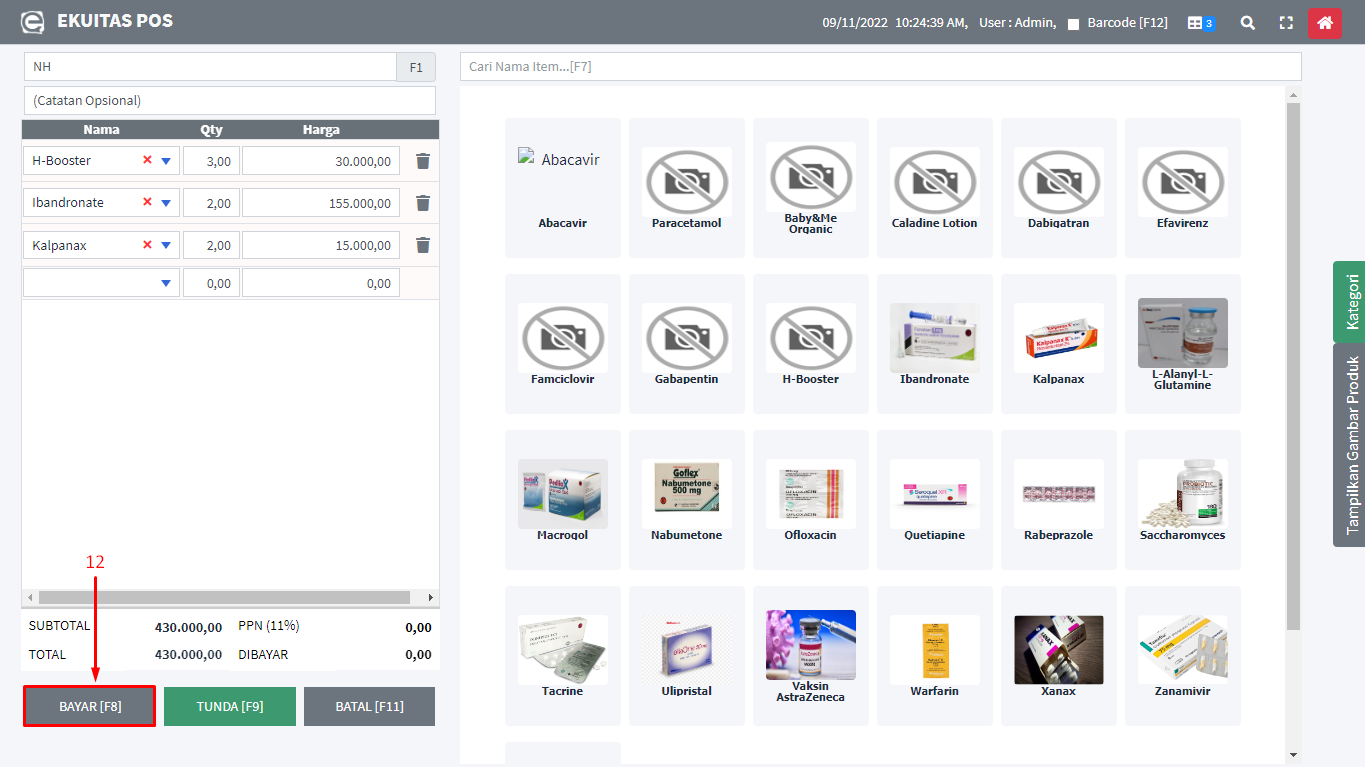Image resolution: width=1365 pixels, height=767 pixels.
Task: Remove the Kalpanax line using trash icon
Action: click(x=423, y=245)
